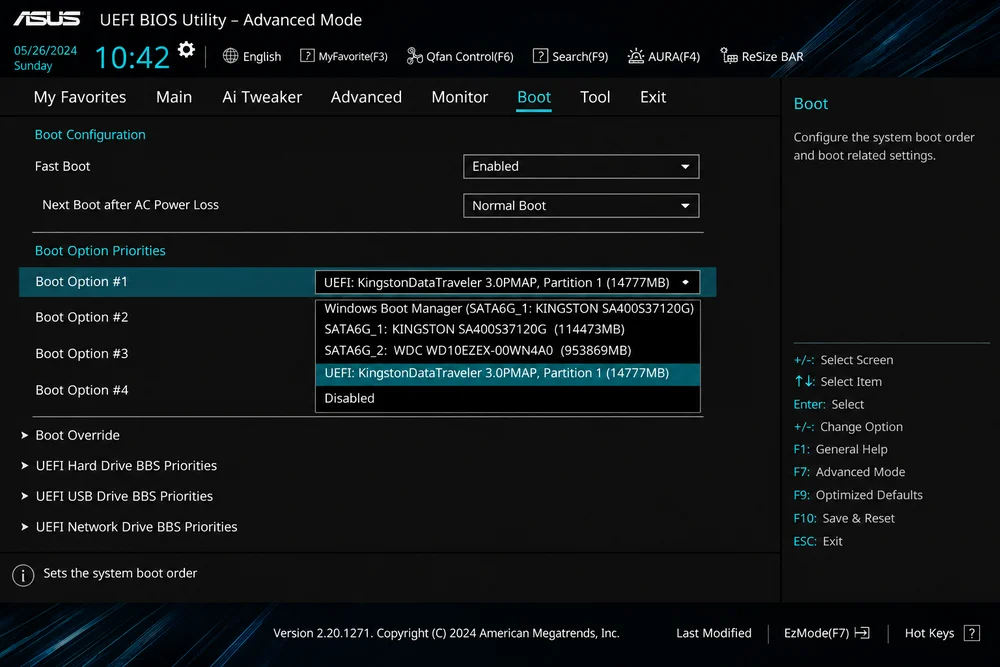The height and width of the screenshot is (667, 1000).
Task: Open the Ai Tweaker tab
Action: click(262, 97)
